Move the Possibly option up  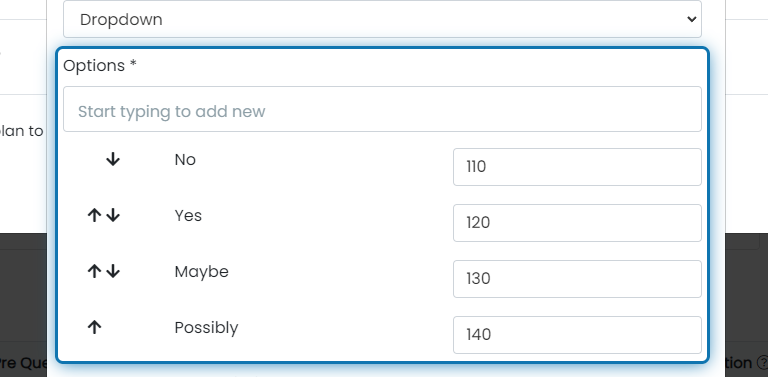tap(94, 327)
